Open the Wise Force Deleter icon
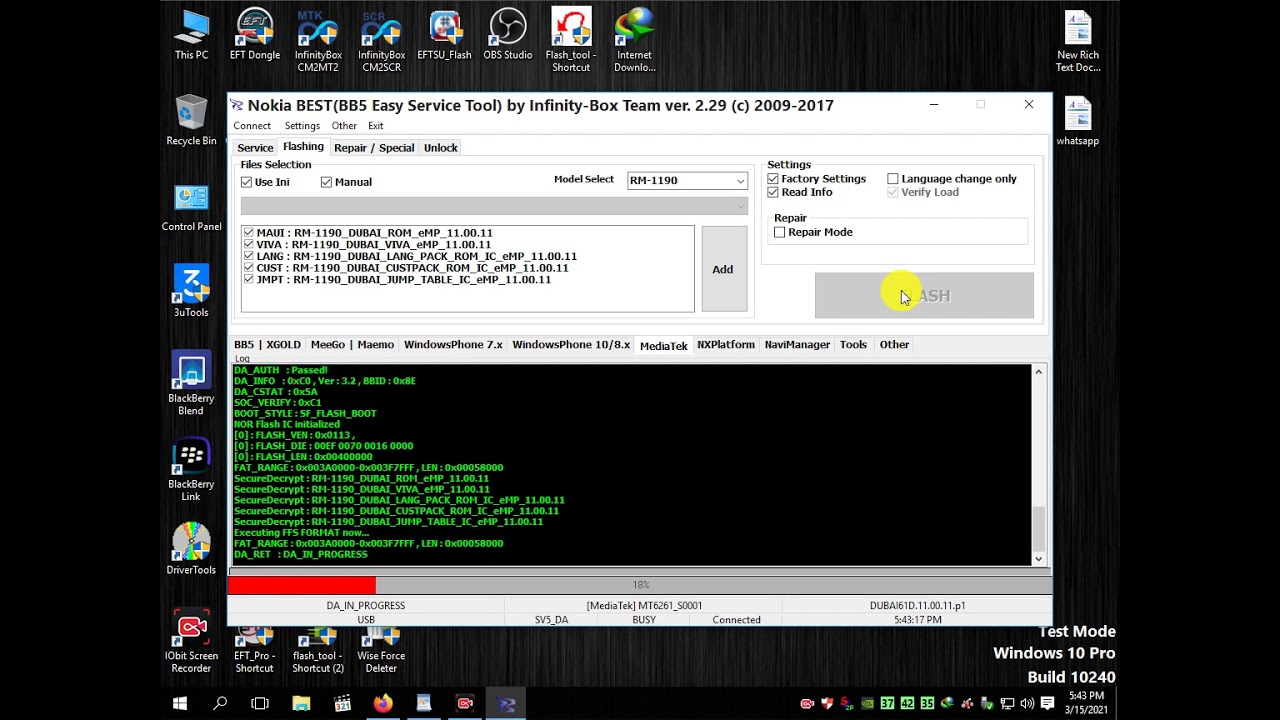 (381, 650)
